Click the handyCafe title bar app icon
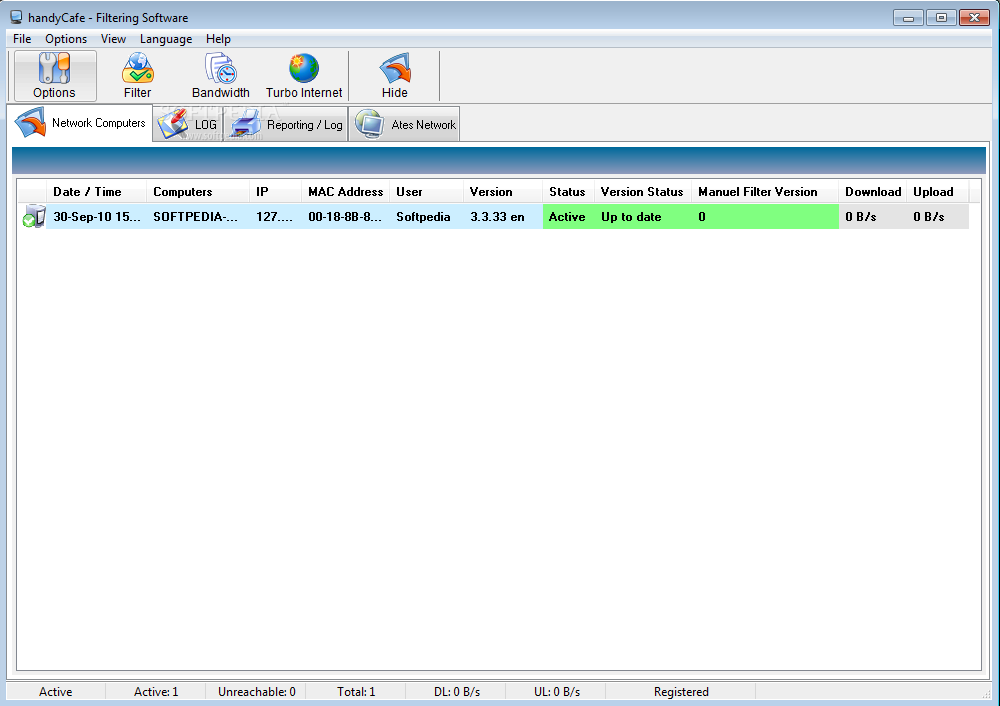1000x706 pixels. pyautogui.click(x=16, y=17)
